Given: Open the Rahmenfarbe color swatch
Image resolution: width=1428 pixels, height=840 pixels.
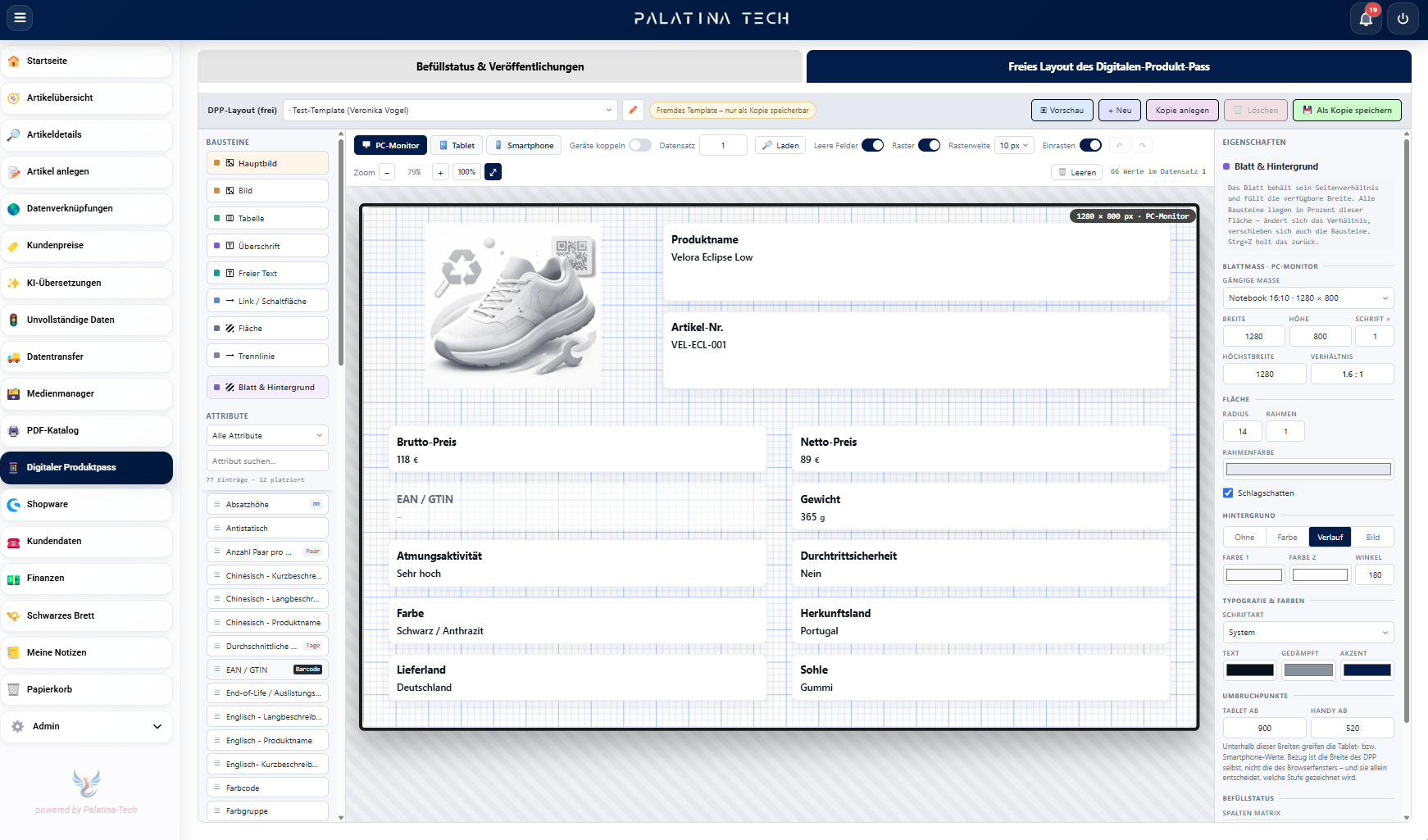Looking at the screenshot, I should point(1307,470).
